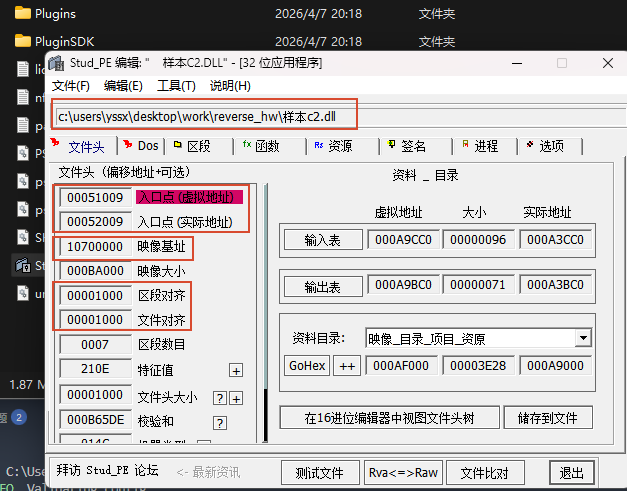The height and width of the screenshot is (491, 627).
Task: Minimize the Stud_PE window
Action: coord(517,63)
